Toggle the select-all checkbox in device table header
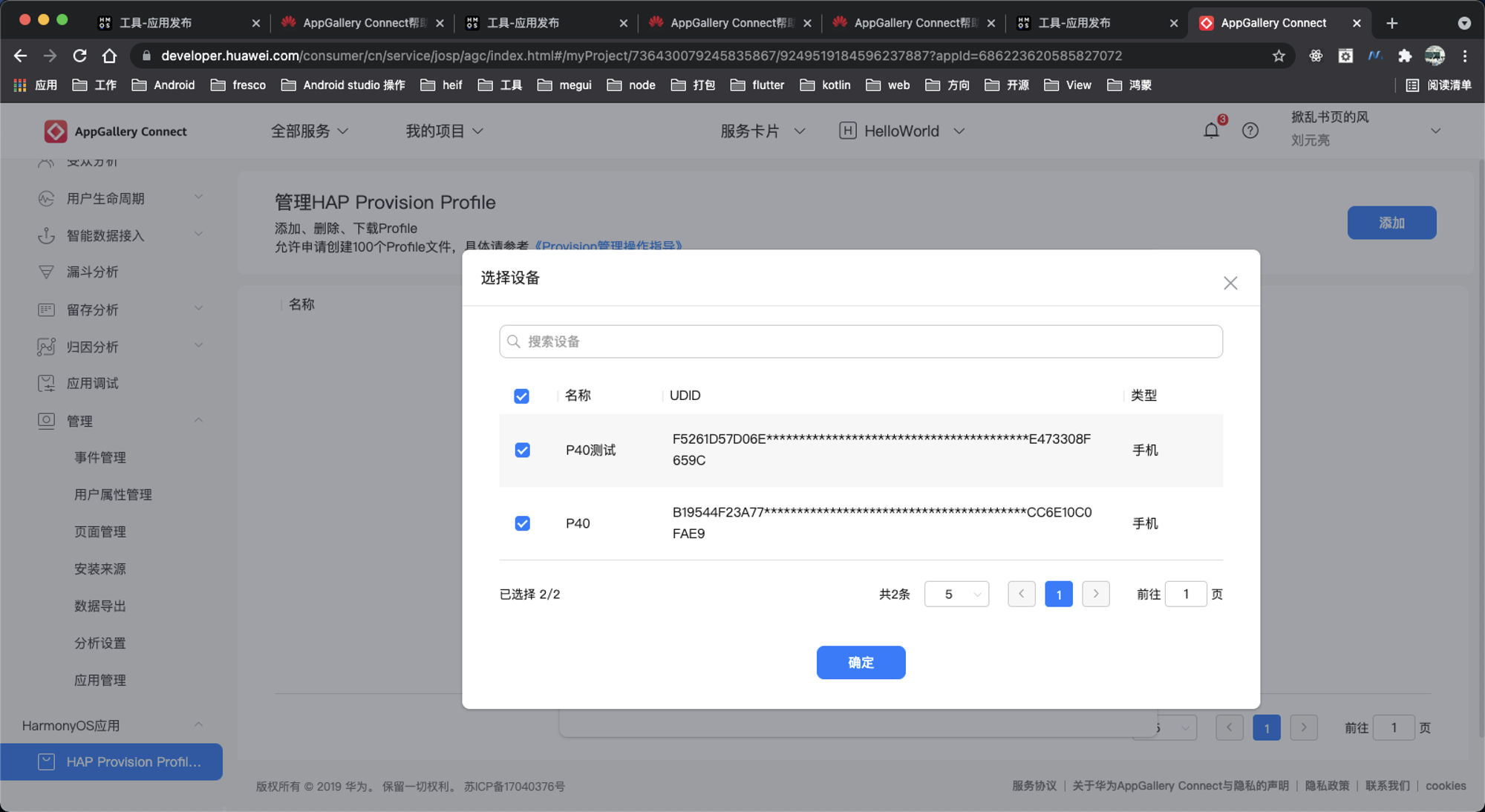Image resolution: width=1485 pixels, height=812 pixels. point(521,396)
